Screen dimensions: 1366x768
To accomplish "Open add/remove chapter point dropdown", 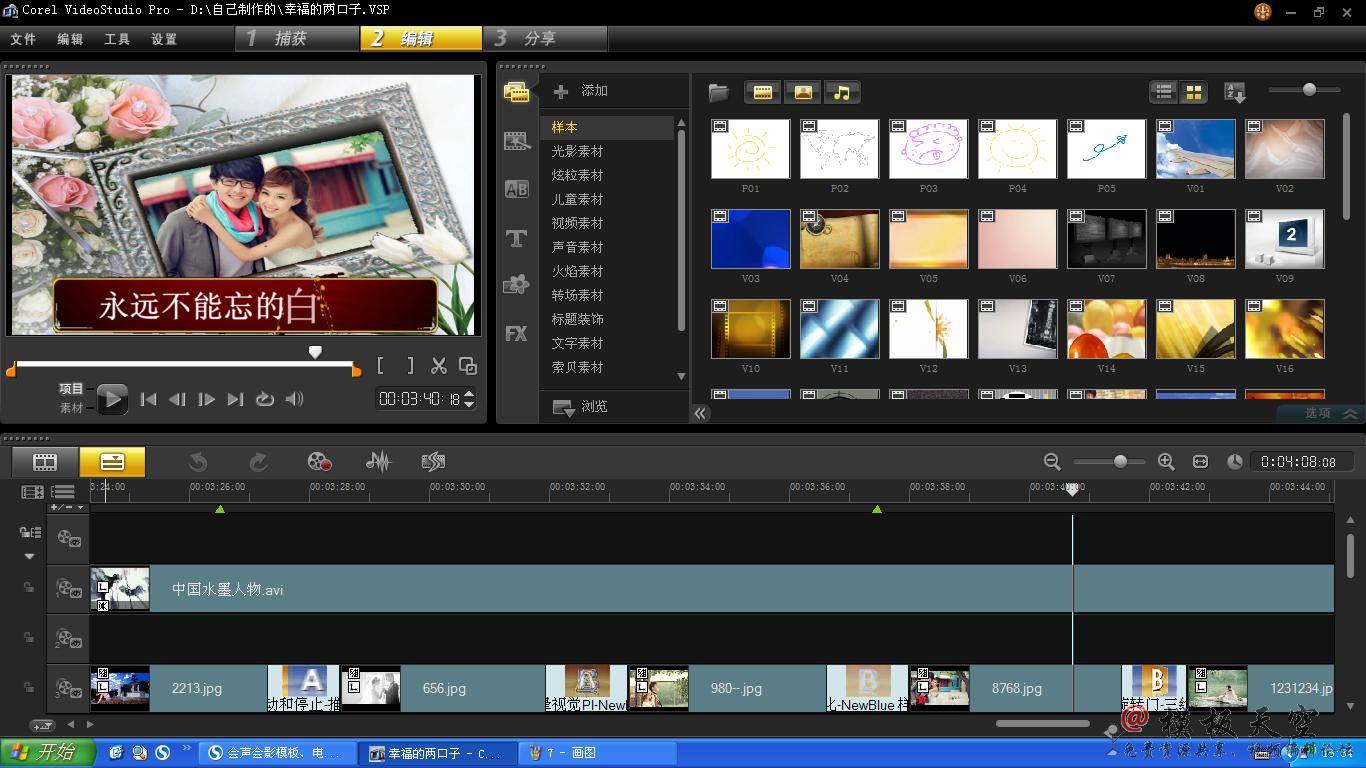I will tap(68, 508).
